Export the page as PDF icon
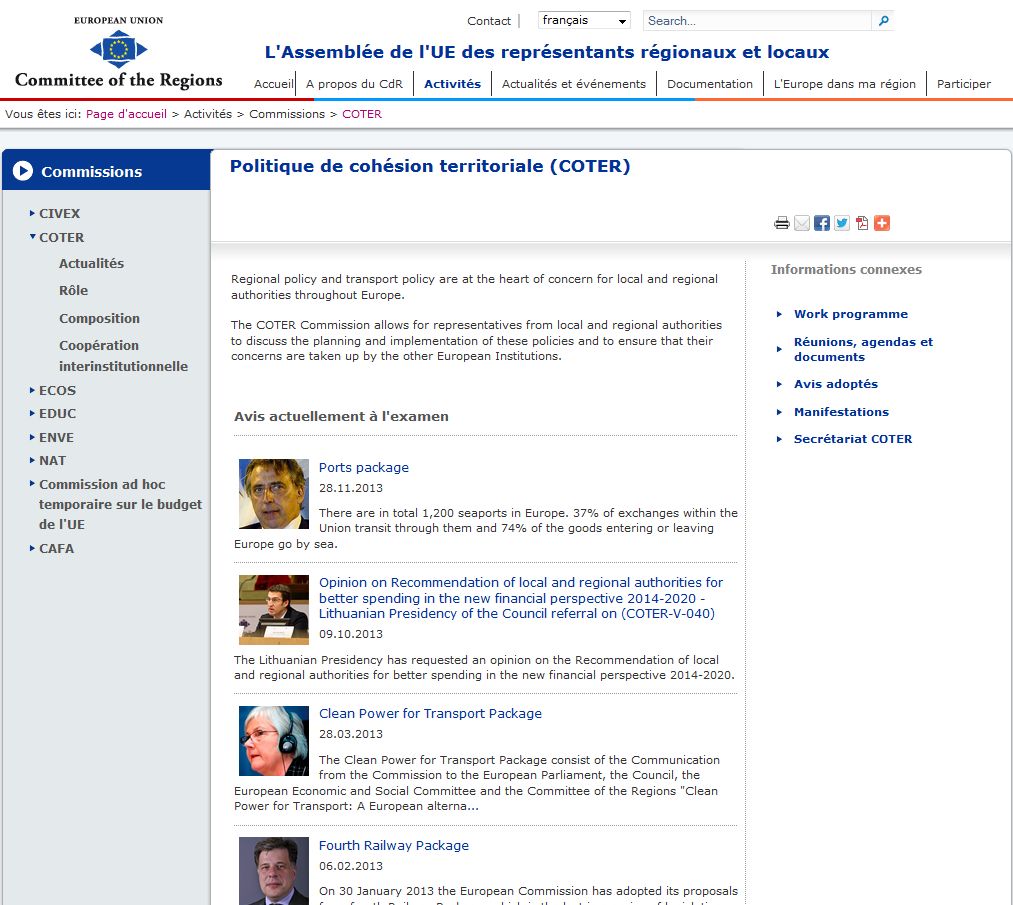Viewport: 1013px width, 905px height. (862, 224)
